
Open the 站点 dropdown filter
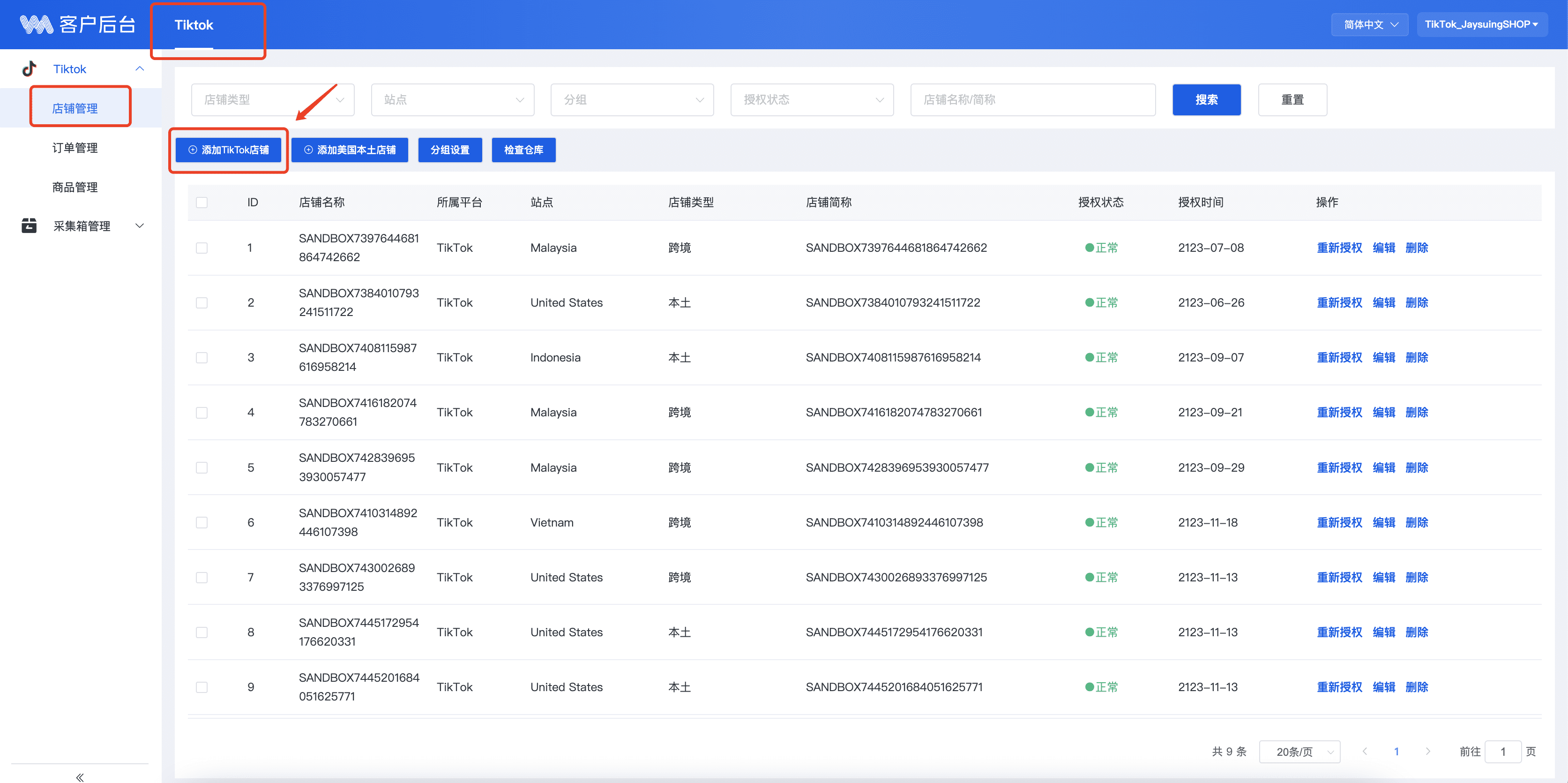pyautogui.click(x=452, y=100)
